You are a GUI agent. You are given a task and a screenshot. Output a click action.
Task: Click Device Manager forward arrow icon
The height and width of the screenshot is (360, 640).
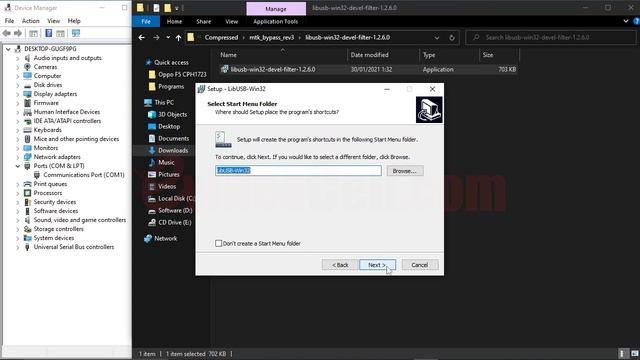[x=18, y=33]
